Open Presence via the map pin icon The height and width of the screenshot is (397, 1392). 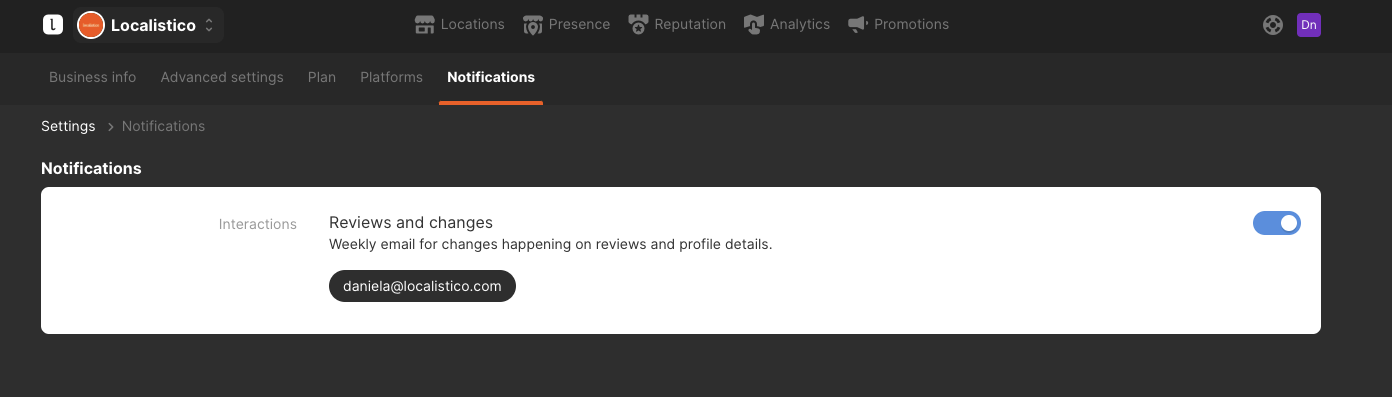(x=533, y=25)
